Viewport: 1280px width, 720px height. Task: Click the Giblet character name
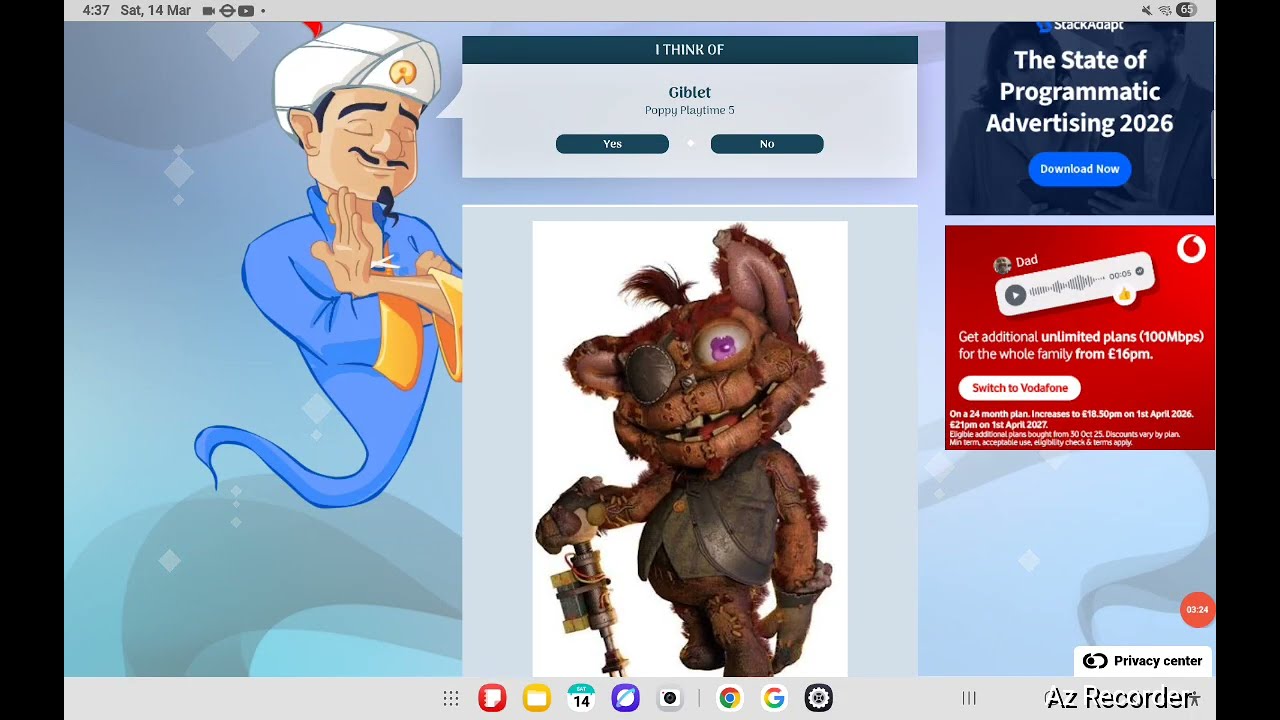(x=690, y=92)
